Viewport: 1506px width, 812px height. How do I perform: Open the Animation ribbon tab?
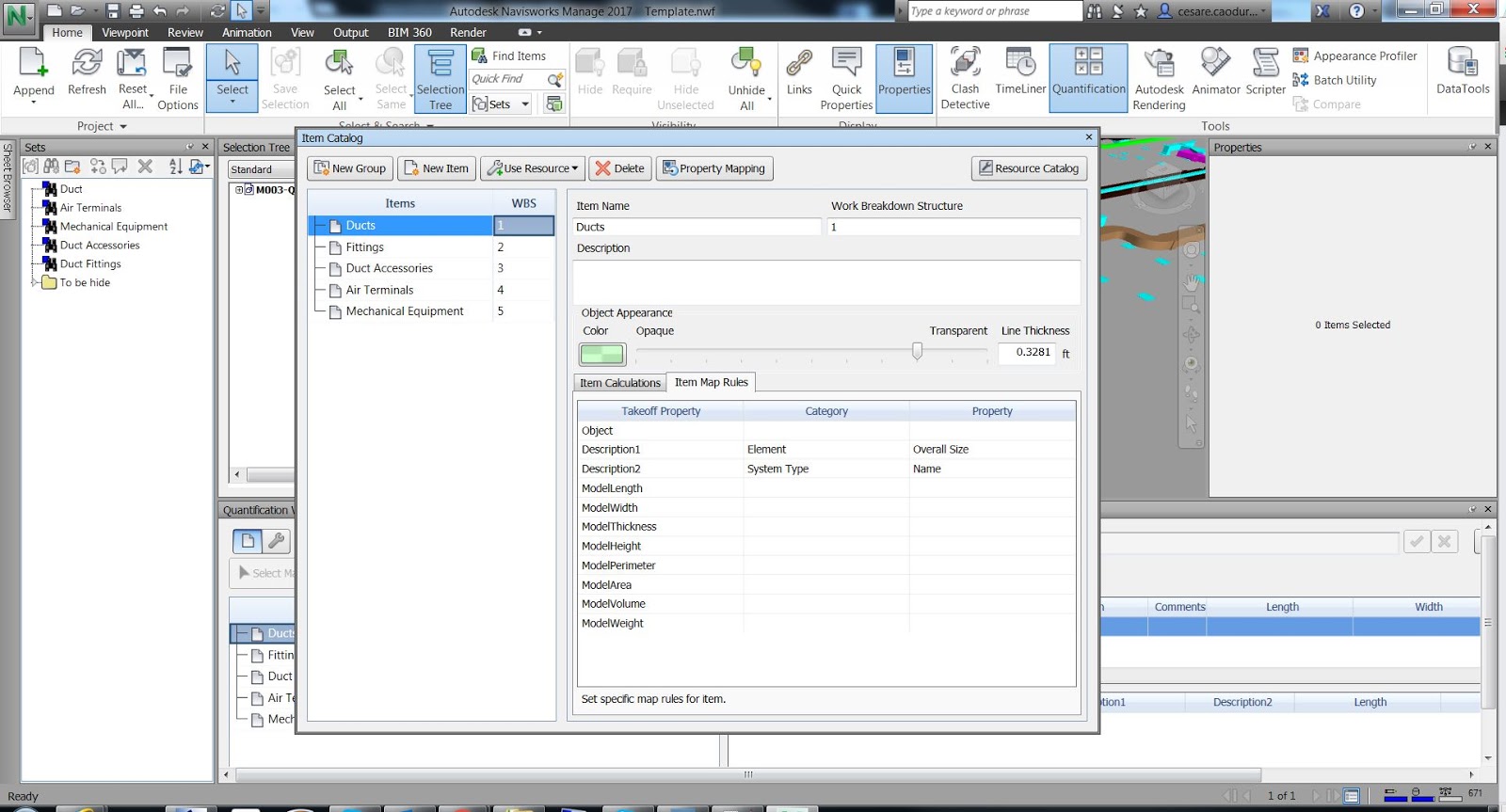tap(247, 32)
